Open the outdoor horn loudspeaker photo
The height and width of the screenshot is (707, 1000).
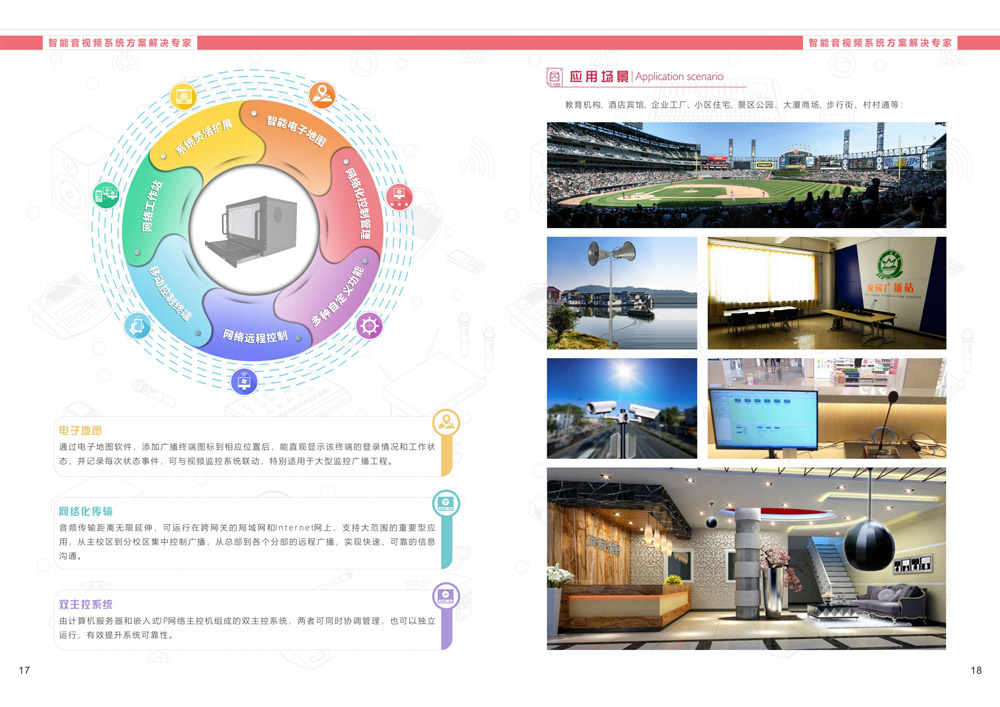pyautogui.click(x=622, y=293)
